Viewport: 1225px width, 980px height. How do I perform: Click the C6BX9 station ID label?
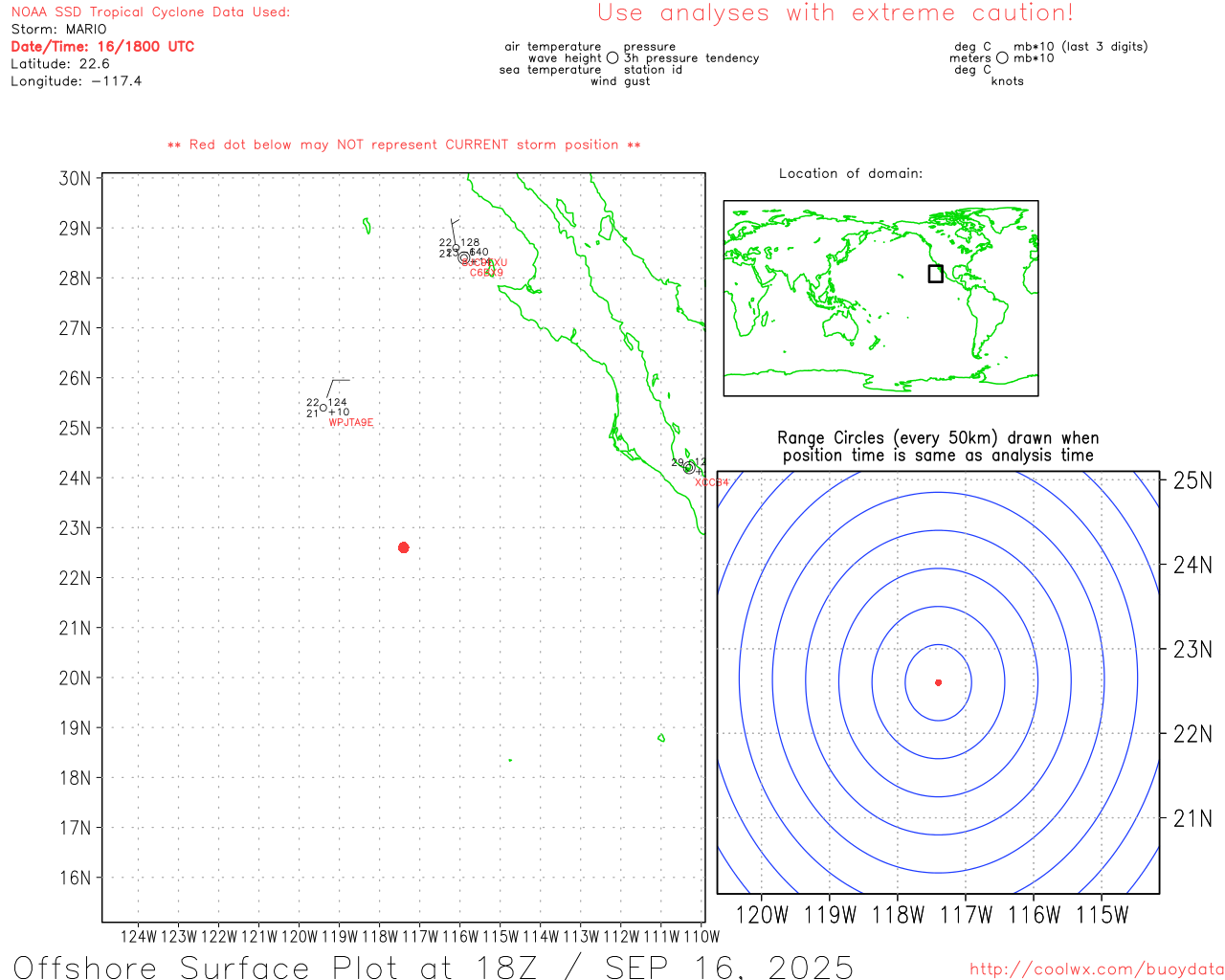pyautogui.click(x=486, y=274)
